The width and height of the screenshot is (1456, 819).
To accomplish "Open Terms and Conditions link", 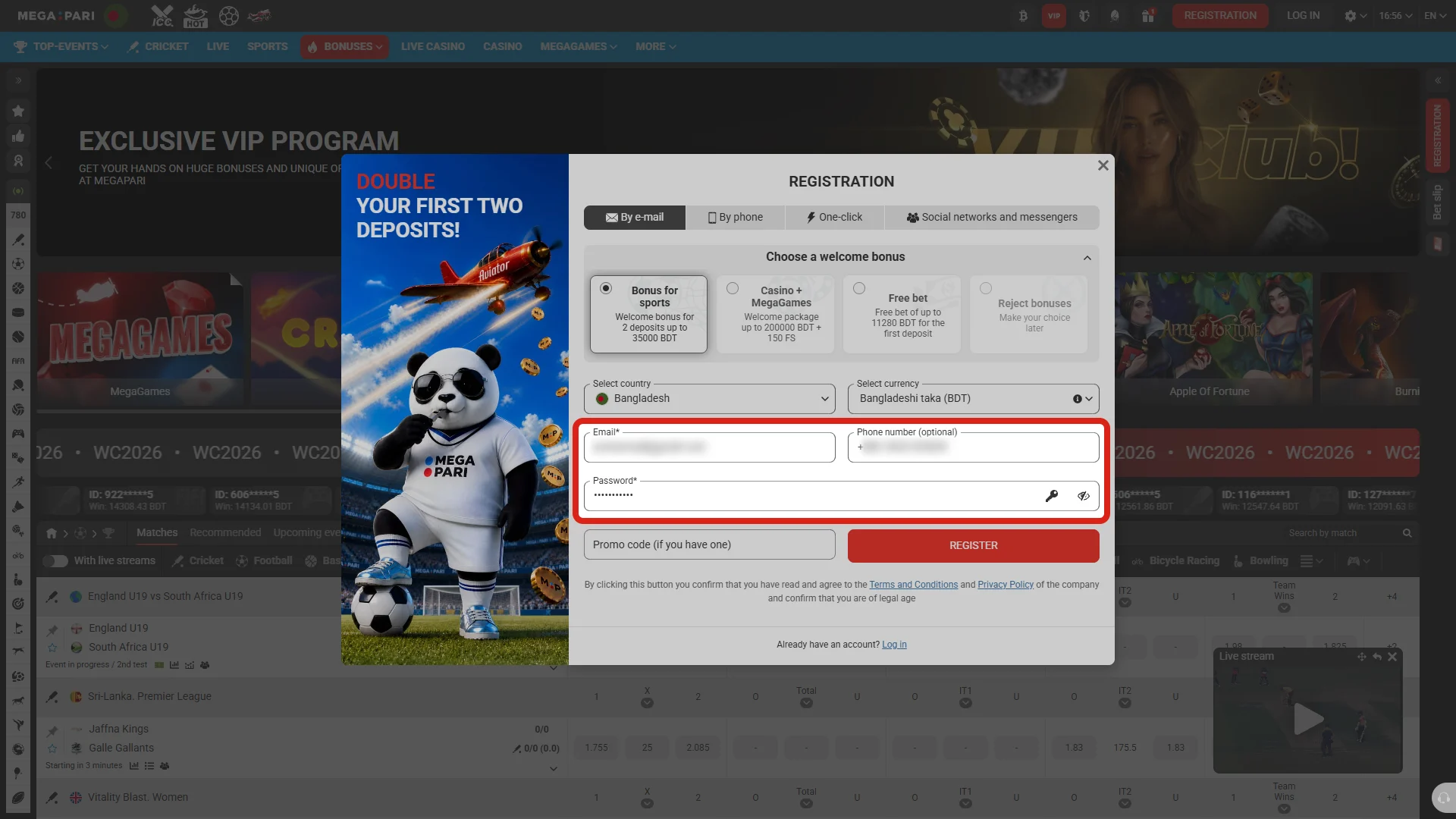I will 914,585.
